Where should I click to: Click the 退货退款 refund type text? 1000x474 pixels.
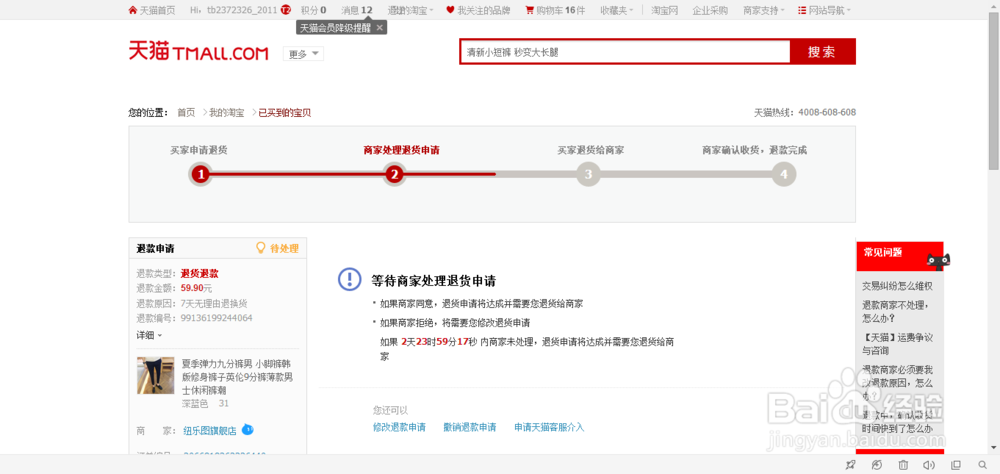pyautogui.click(x=200, y=274)
